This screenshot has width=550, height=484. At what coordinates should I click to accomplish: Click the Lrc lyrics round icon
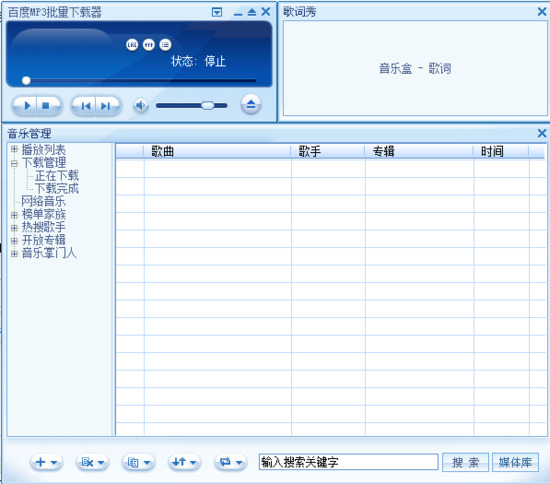point(132,45)
